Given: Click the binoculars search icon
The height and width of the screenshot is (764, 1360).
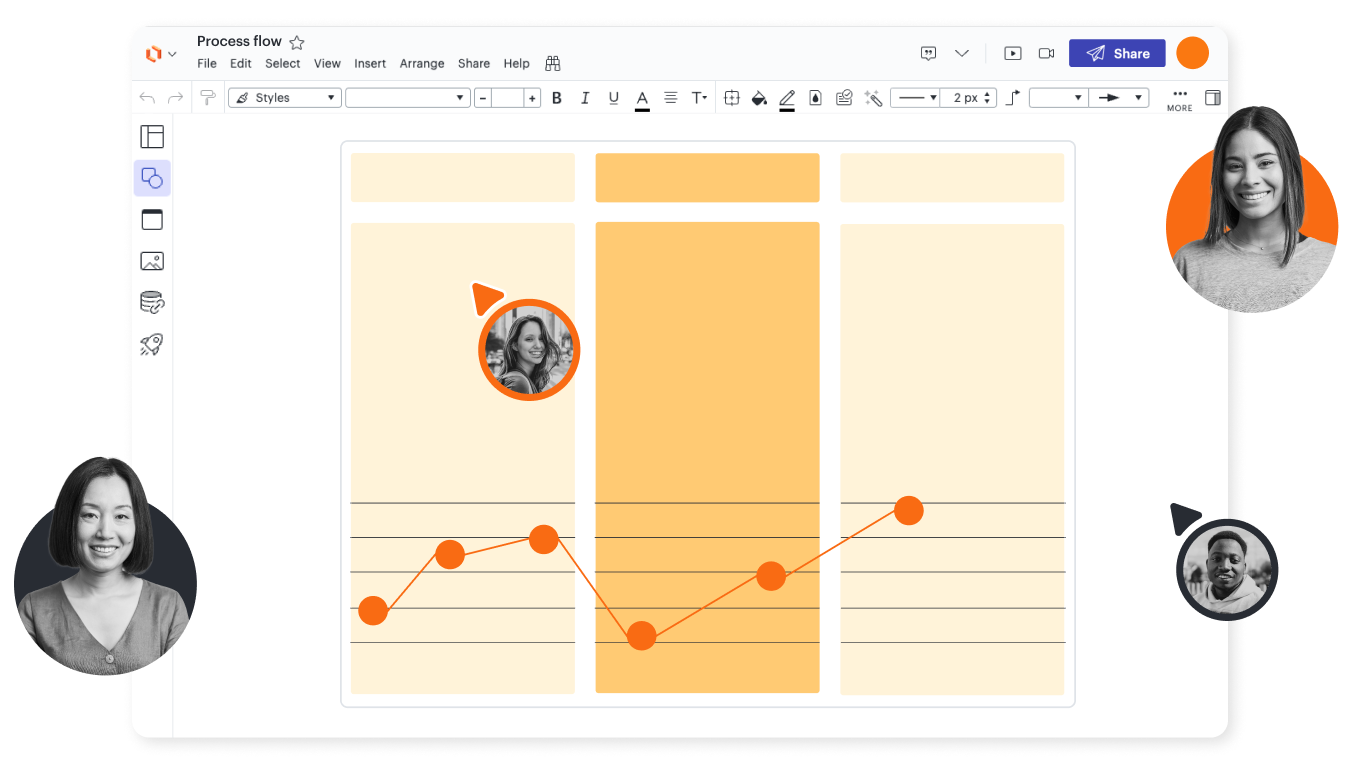Looking at the screenshot, I should coord(552,63).
